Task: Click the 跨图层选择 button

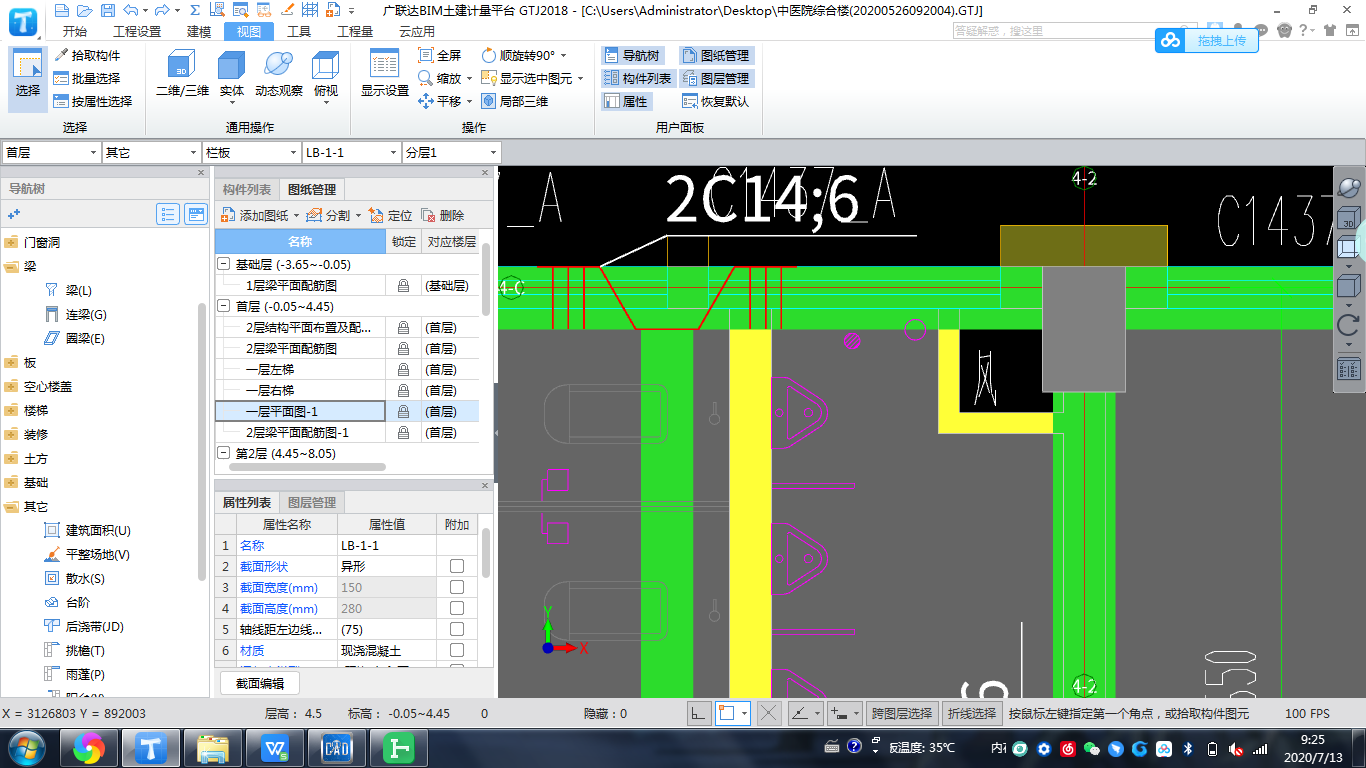Action: tap(902, 713)
